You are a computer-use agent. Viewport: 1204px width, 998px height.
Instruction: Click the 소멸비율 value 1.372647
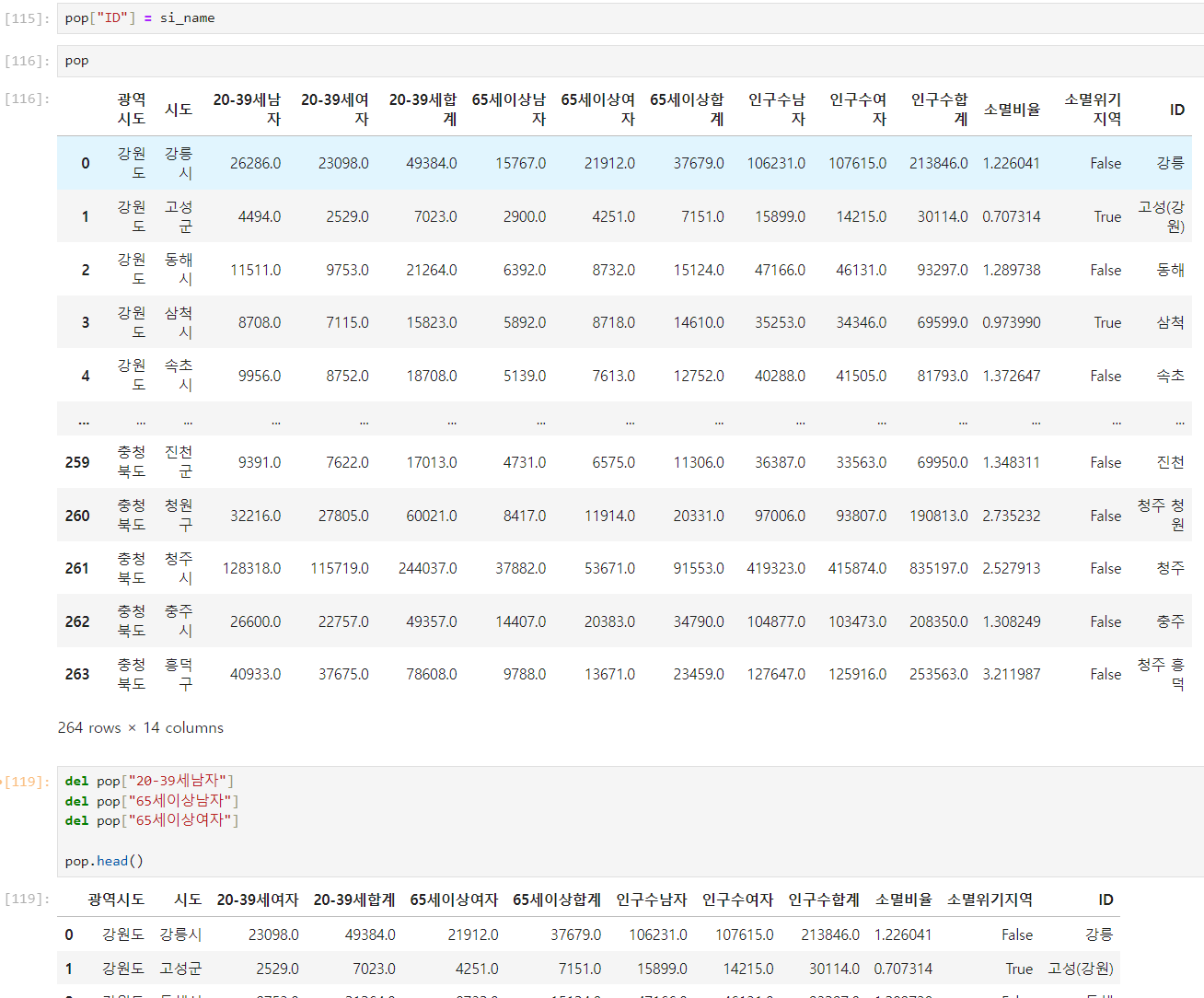pyautogui.click(x=1012, y=376)
